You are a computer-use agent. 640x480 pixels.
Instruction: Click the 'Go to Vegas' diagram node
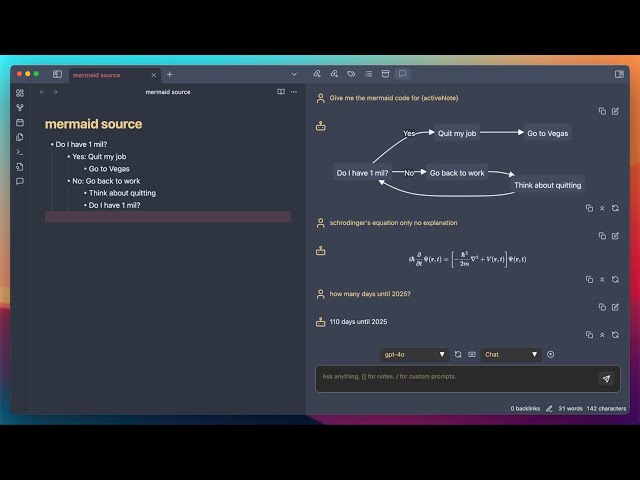point(547,133)
